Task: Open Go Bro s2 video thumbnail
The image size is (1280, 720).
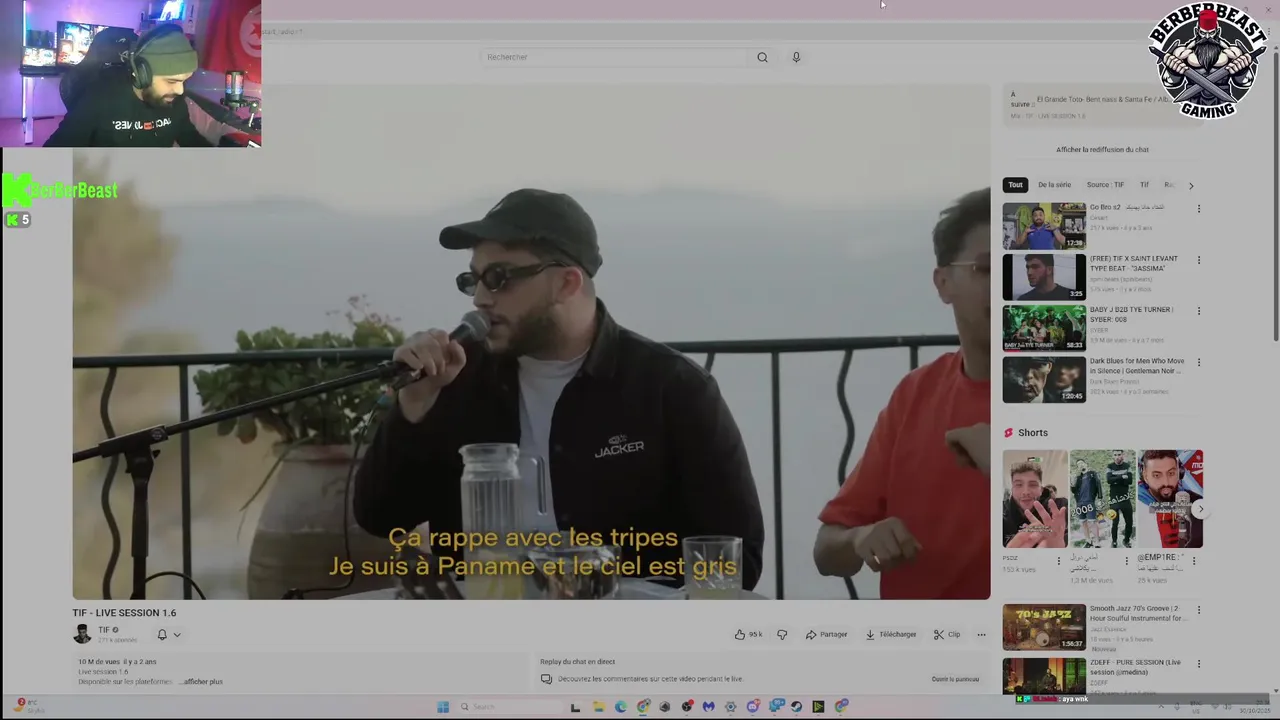Action: (1044, 226)
